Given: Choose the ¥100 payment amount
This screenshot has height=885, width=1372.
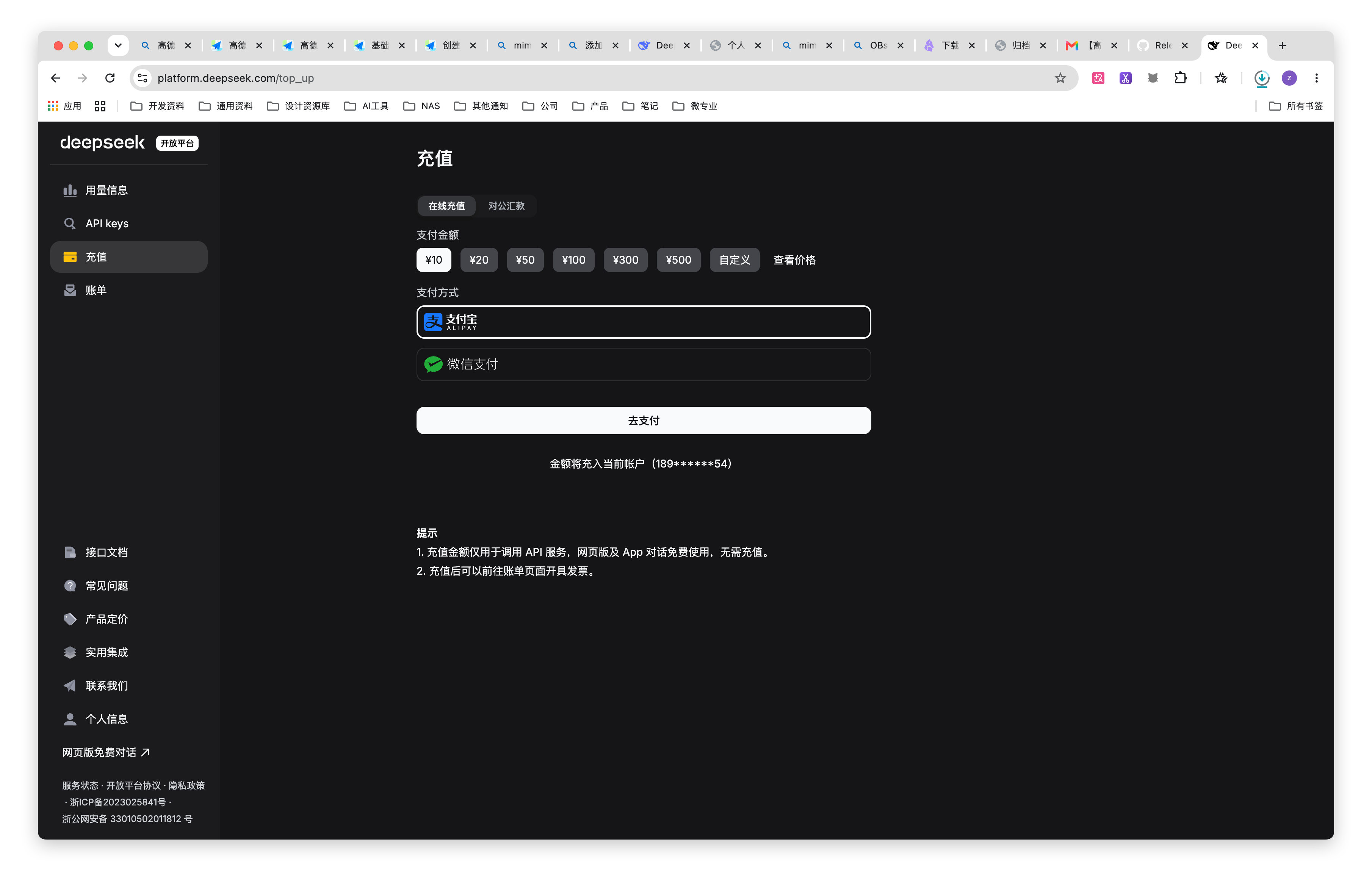Looking at the screenshot, I should coord(573,260).
